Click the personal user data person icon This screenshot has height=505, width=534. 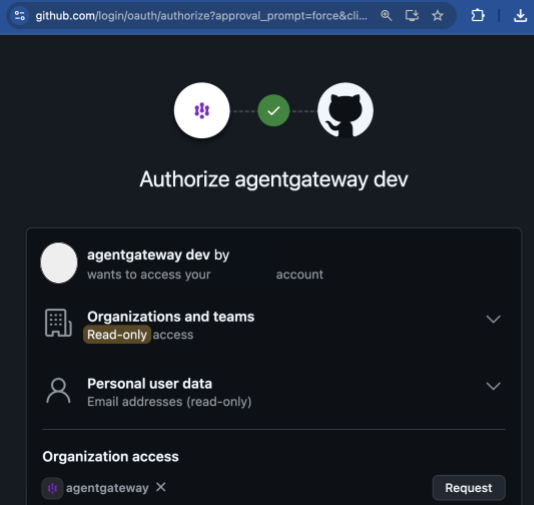(x=58, y=391)
